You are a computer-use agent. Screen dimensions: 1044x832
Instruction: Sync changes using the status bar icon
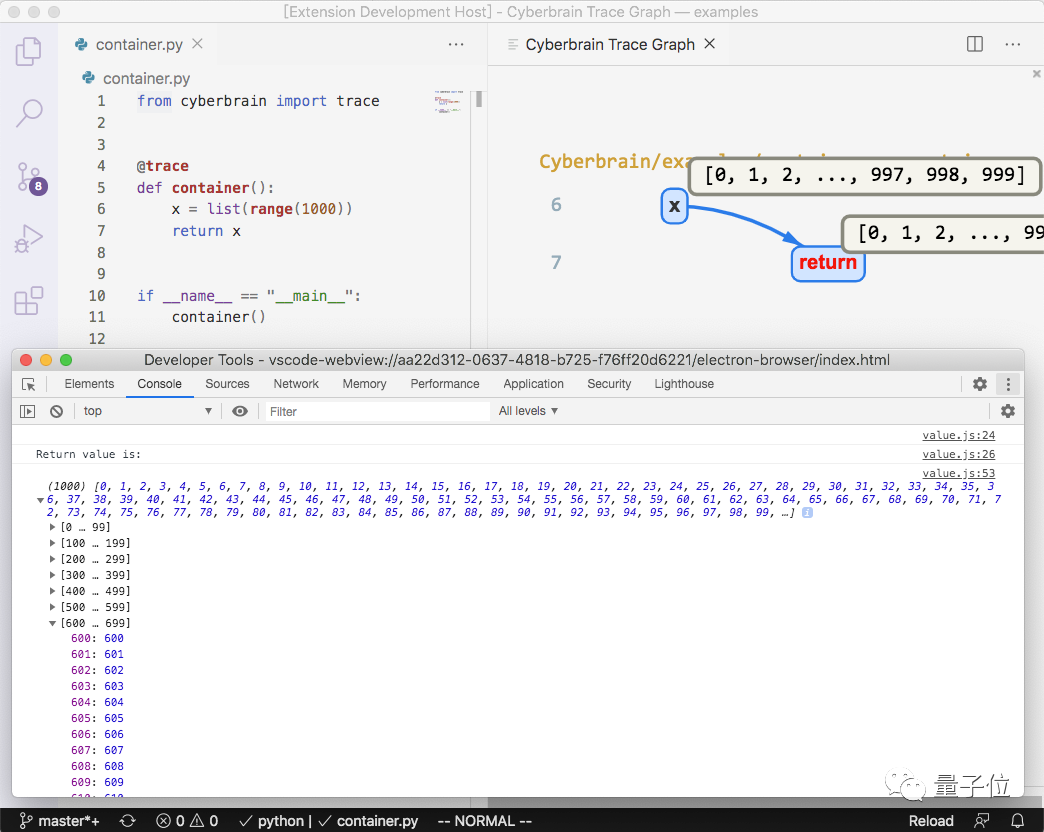click(127, 820)
